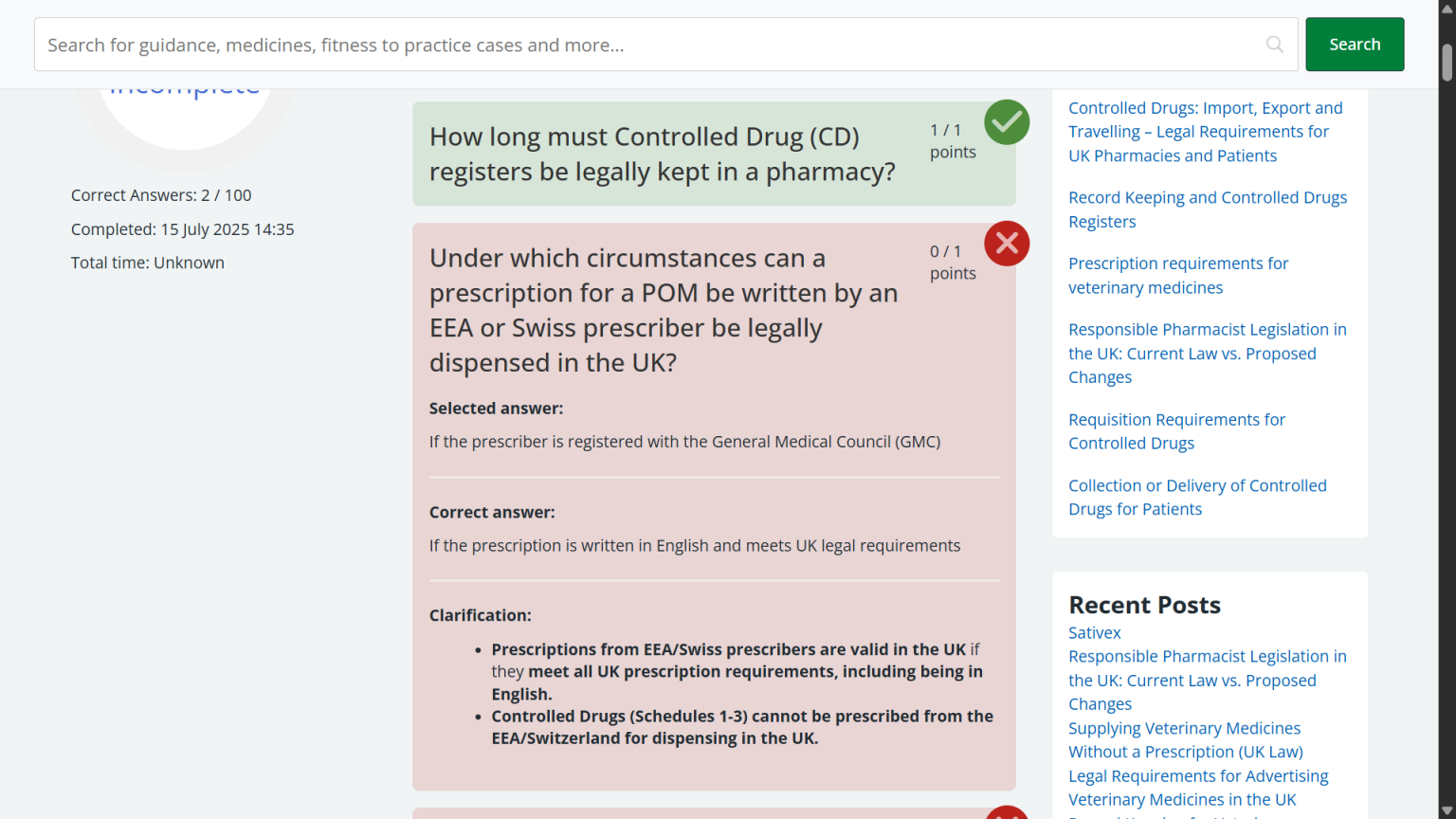Screen dimensions: 1456x819
Task: Click the scrollbar up arrow
Action: tap(1447, 8)
